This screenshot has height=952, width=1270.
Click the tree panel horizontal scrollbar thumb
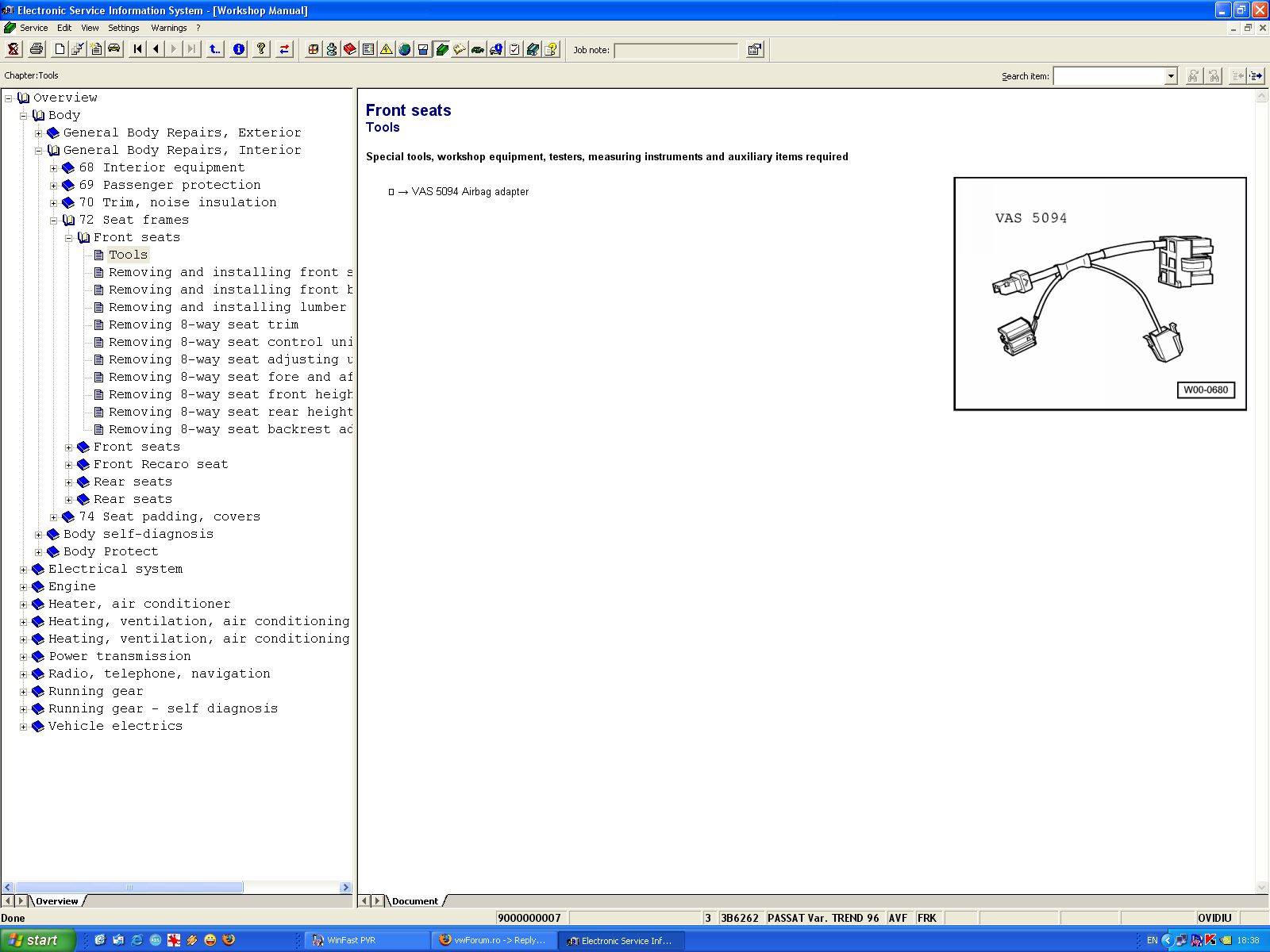129,888
